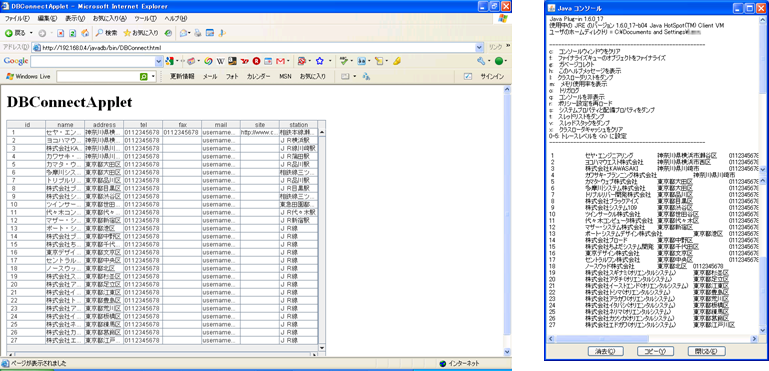Open the Gmail icon dropdown arrow
The image size is (769, 371).
[288, 61]
